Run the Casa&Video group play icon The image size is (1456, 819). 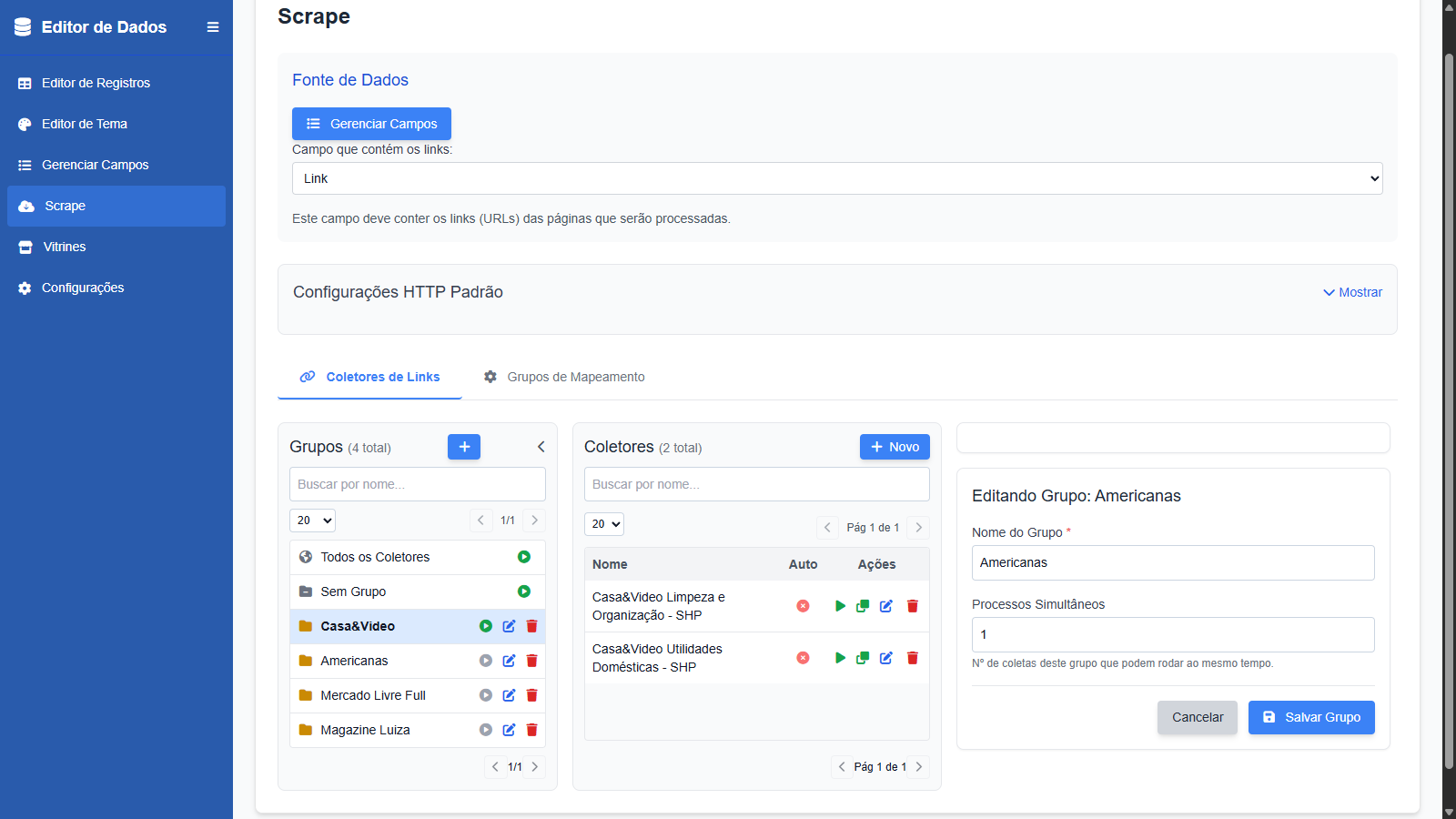486,626
